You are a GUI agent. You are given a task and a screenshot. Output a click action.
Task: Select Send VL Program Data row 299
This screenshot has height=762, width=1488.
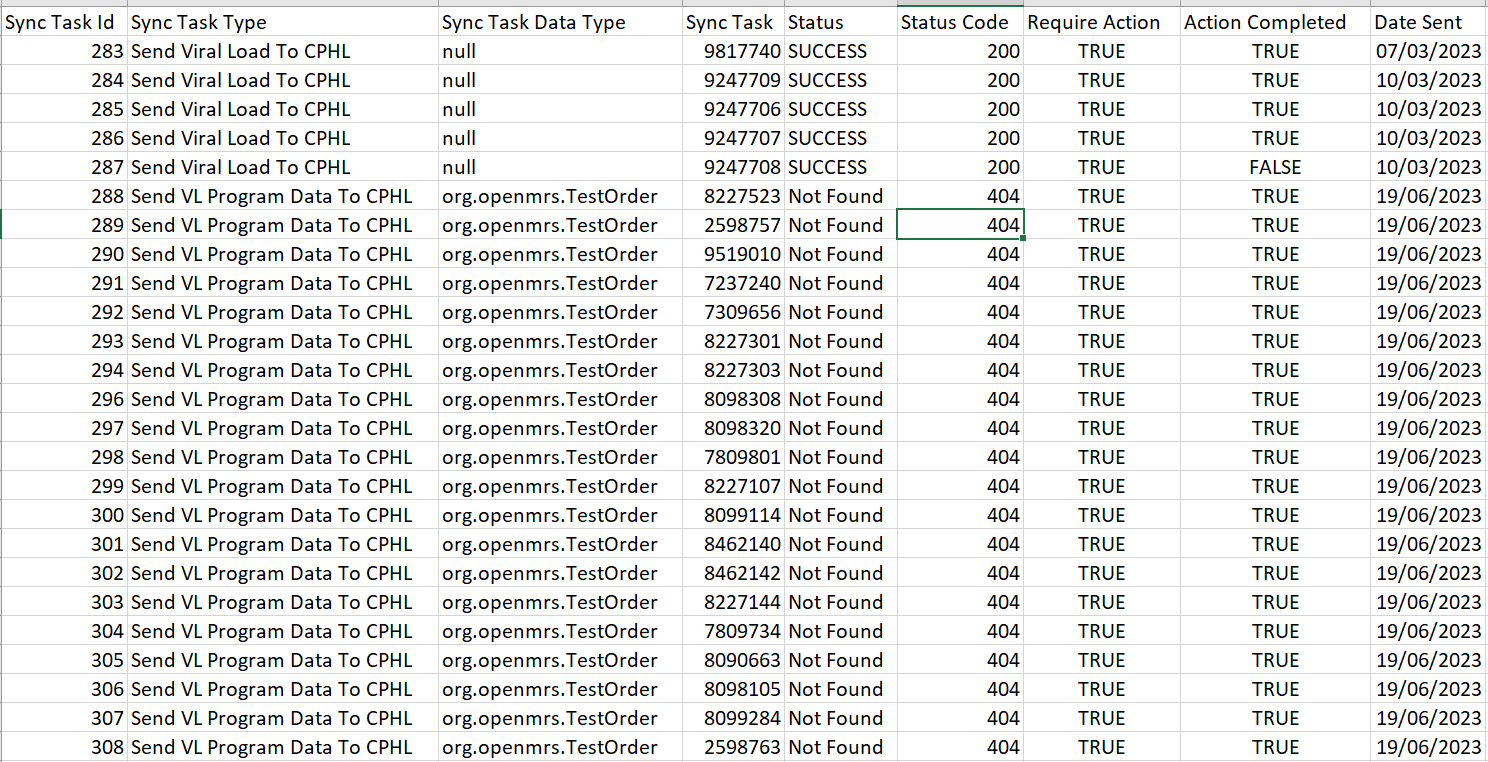click(283, 486)
